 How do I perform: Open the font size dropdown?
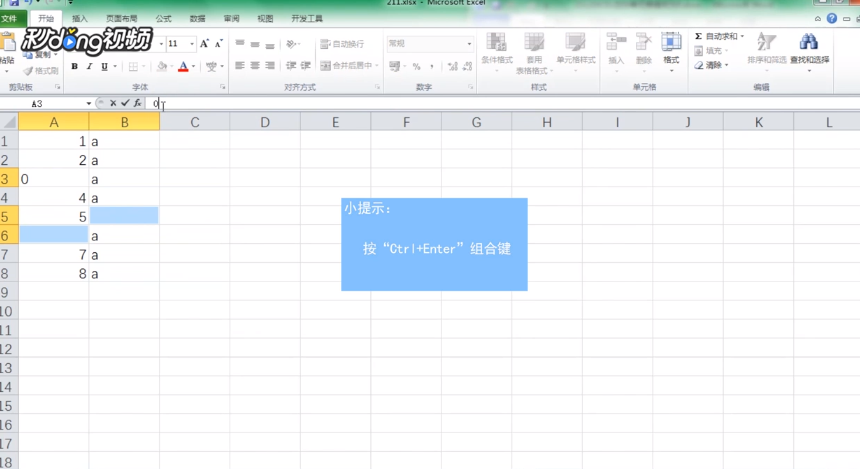pos(192,43)
